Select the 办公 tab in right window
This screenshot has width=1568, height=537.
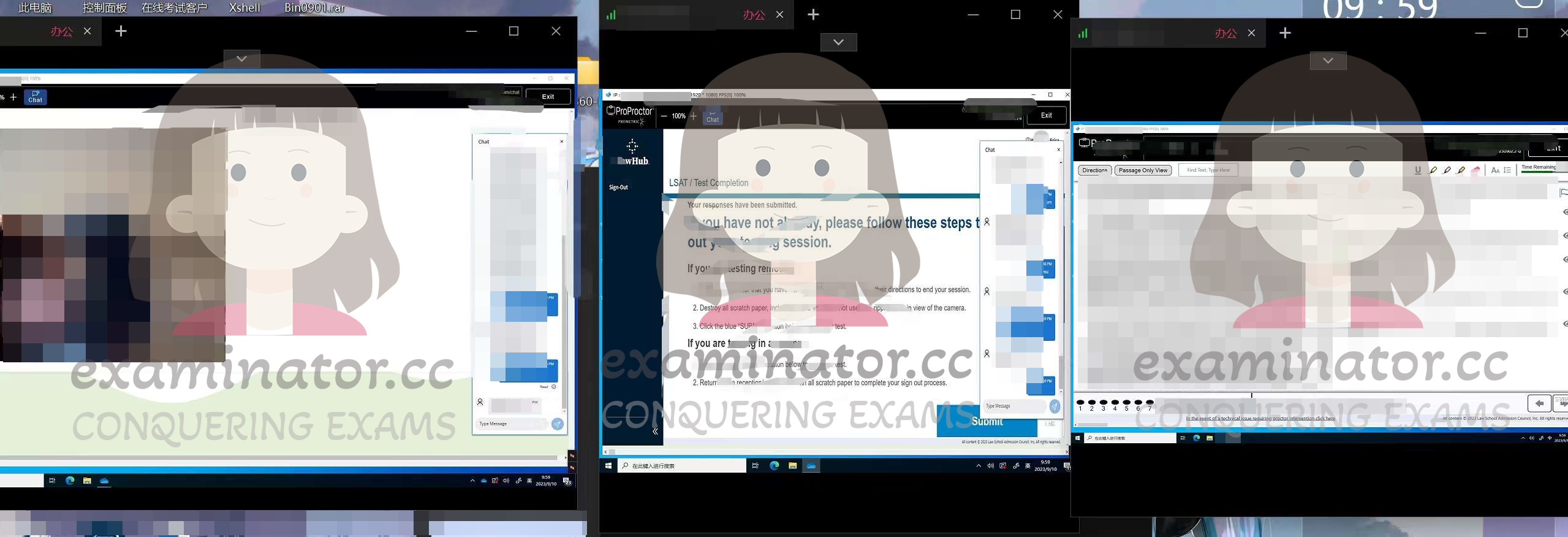coord(1225,33)
